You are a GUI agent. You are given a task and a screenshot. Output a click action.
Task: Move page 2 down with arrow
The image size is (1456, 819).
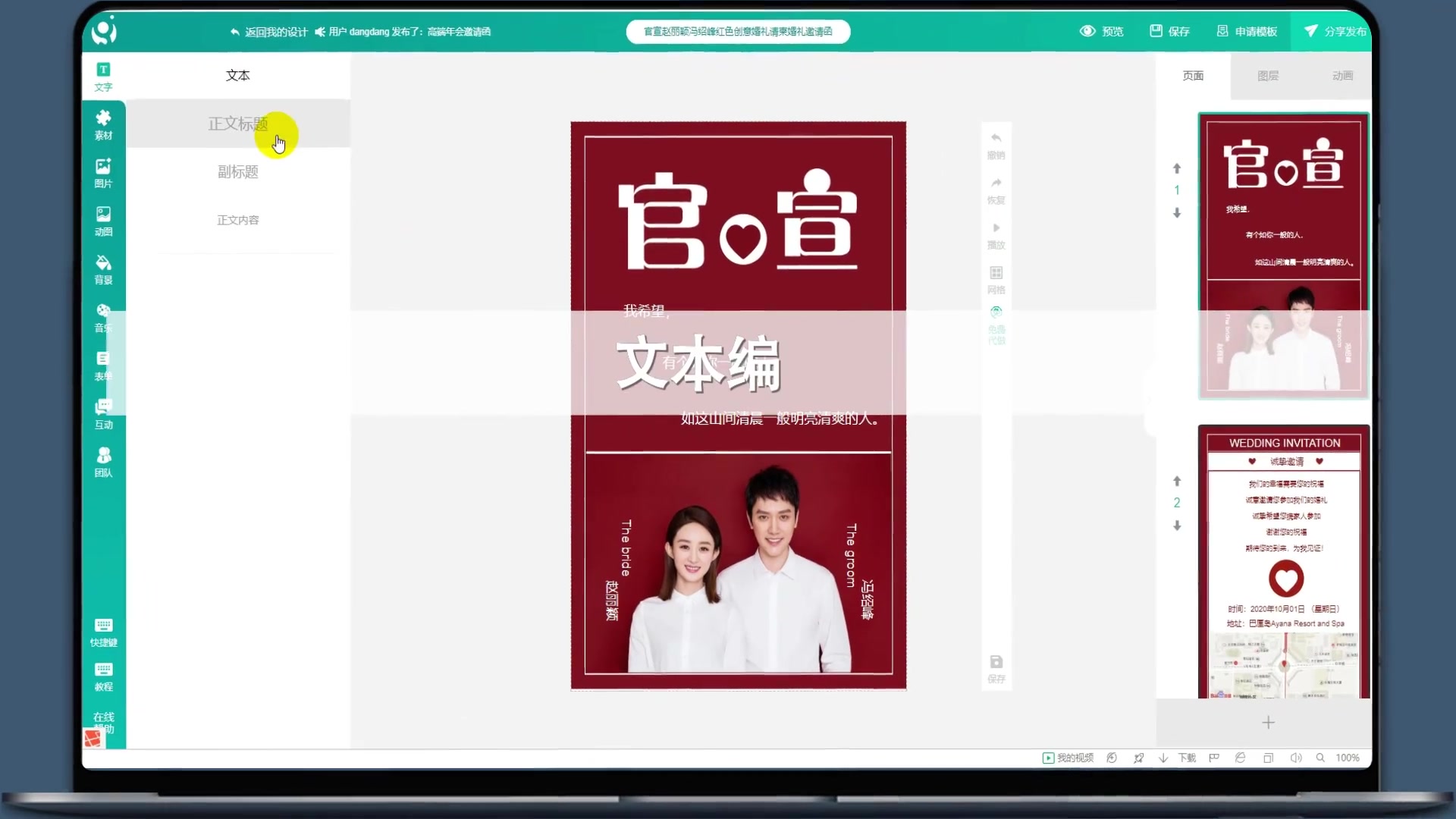(1177, 526)
